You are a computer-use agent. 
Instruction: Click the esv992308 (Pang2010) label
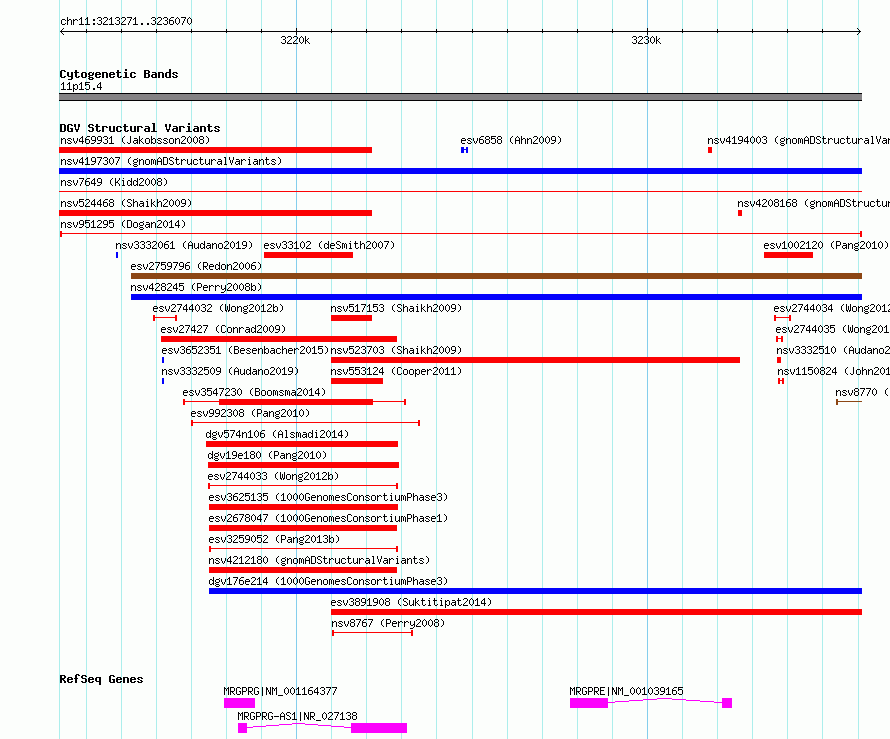pyautogui.click(x=250, y=413)
